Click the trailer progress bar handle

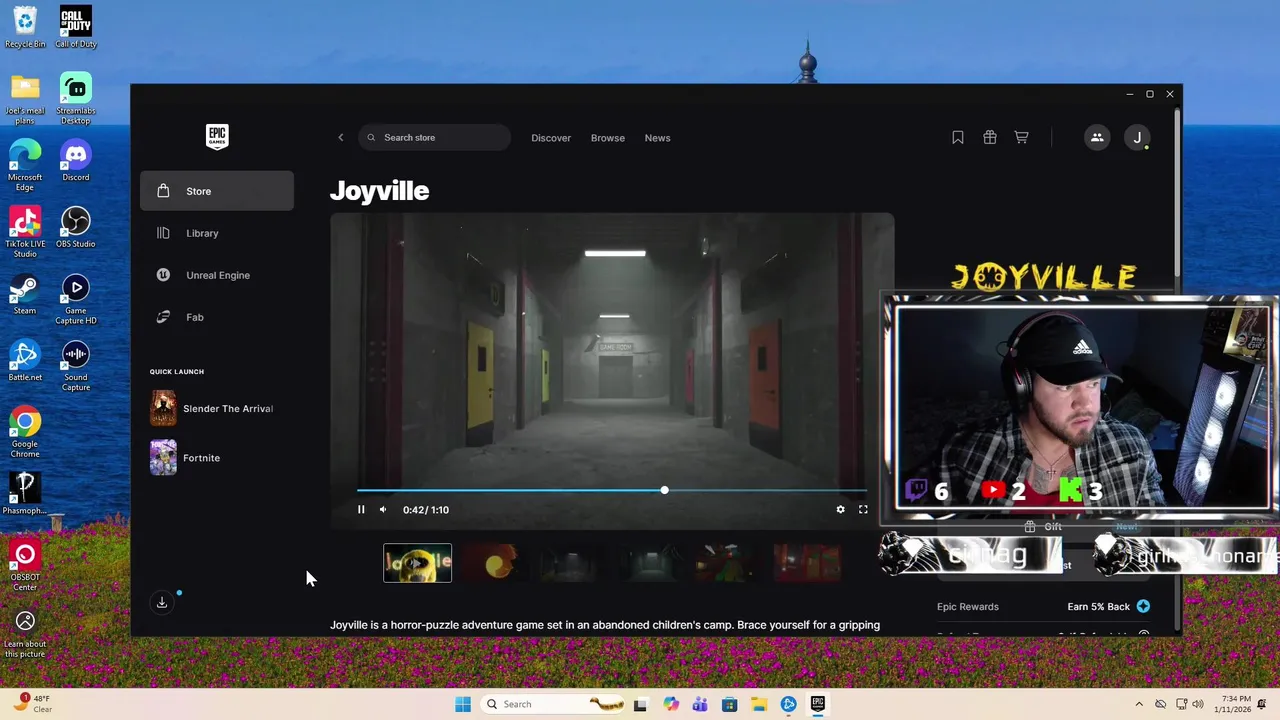click(x=664, y=490)
